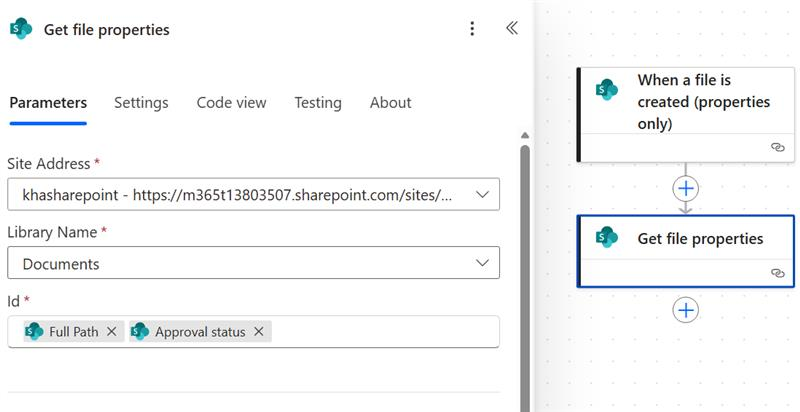Screen dimensions: 800x412
Task: Click the panel scrollbar up arrow
Action: (x=524, y=136)
